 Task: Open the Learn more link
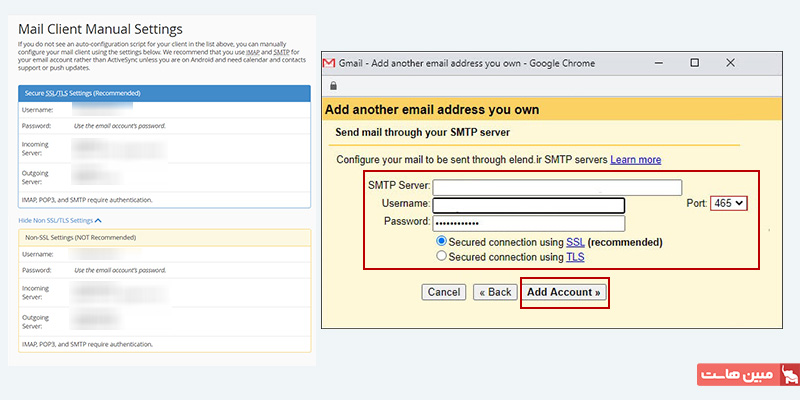(635, 160)
